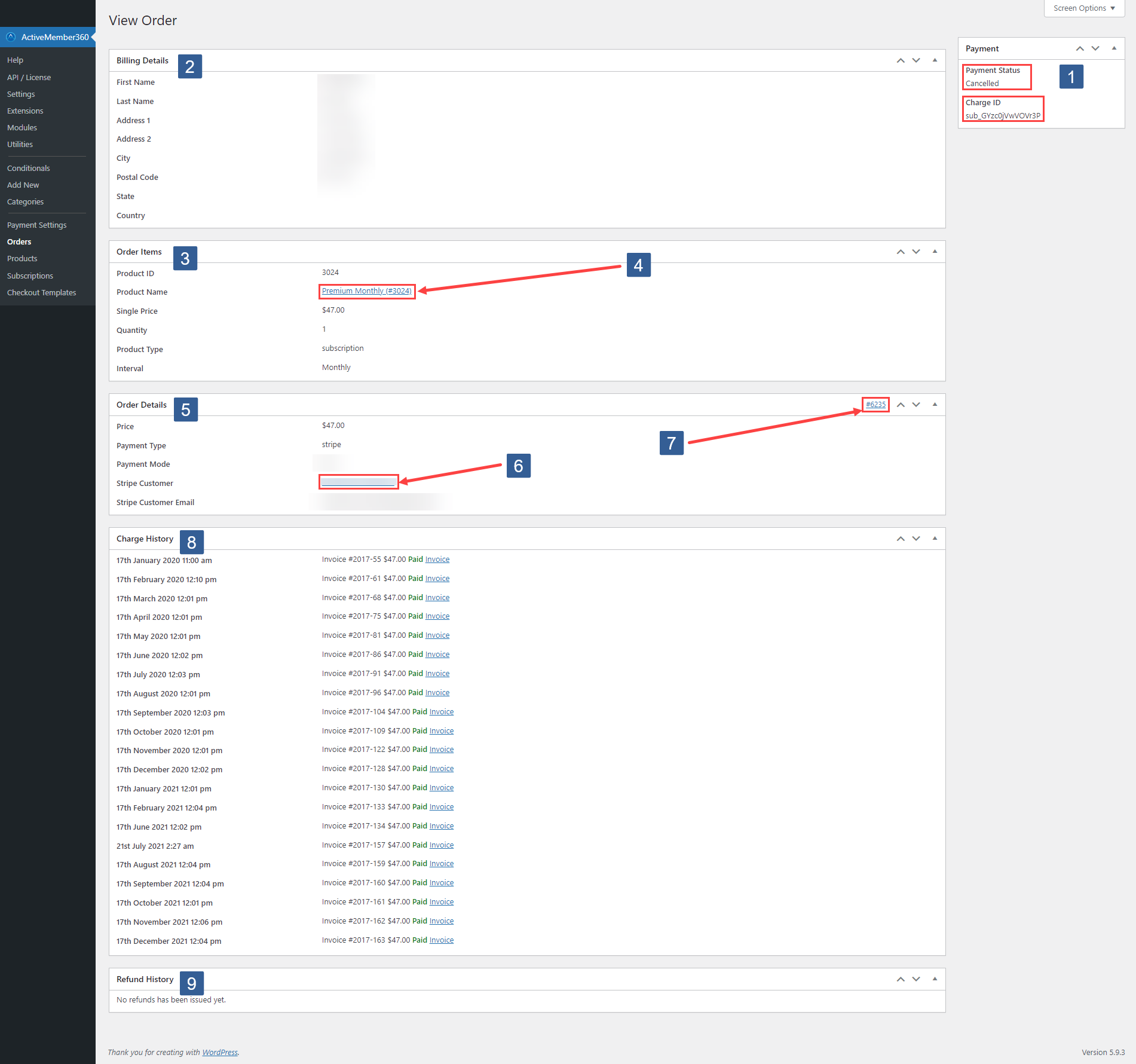
Task: Open order #6235 link
Action: tap(875, 404)
